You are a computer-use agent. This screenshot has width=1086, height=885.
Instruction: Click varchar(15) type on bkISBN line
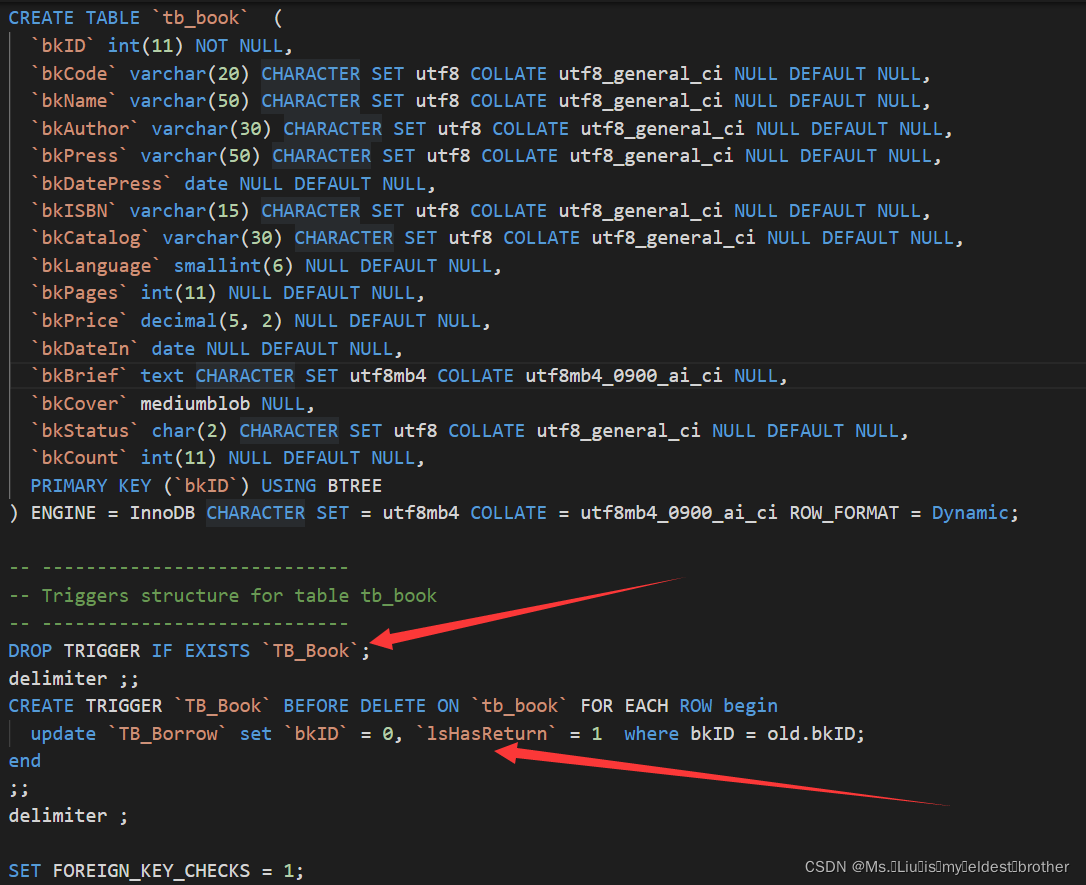coord(189,211)
